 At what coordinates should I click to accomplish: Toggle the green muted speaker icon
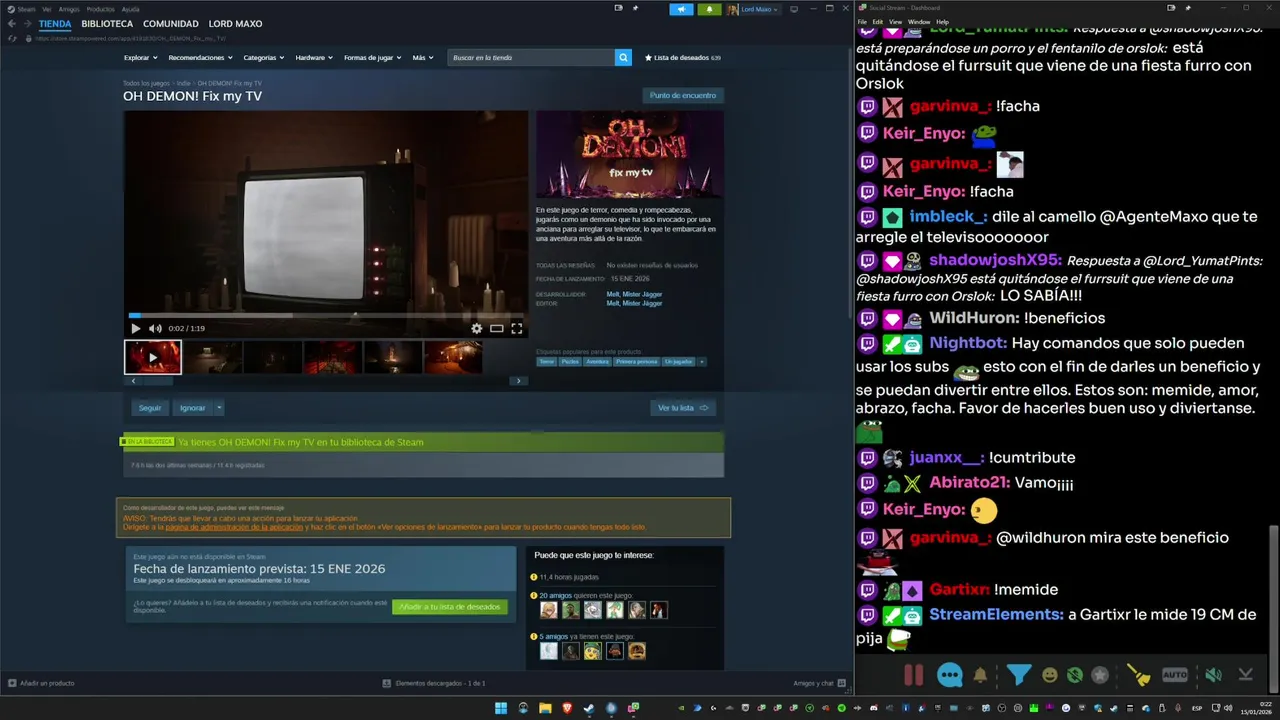tap(1213, 675)
